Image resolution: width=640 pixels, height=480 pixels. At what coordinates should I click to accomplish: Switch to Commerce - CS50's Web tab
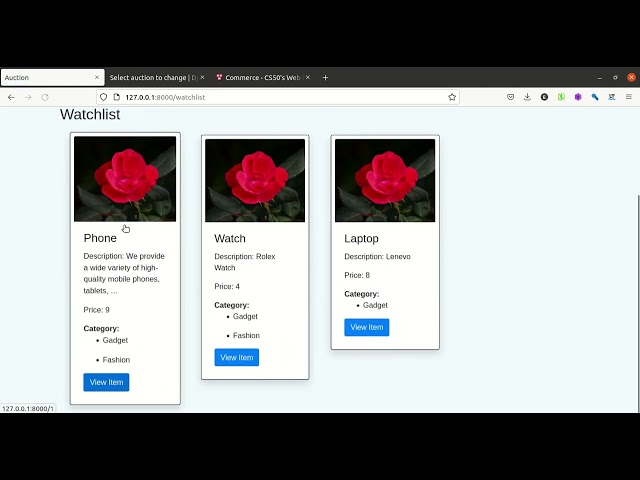click(263, 78)
